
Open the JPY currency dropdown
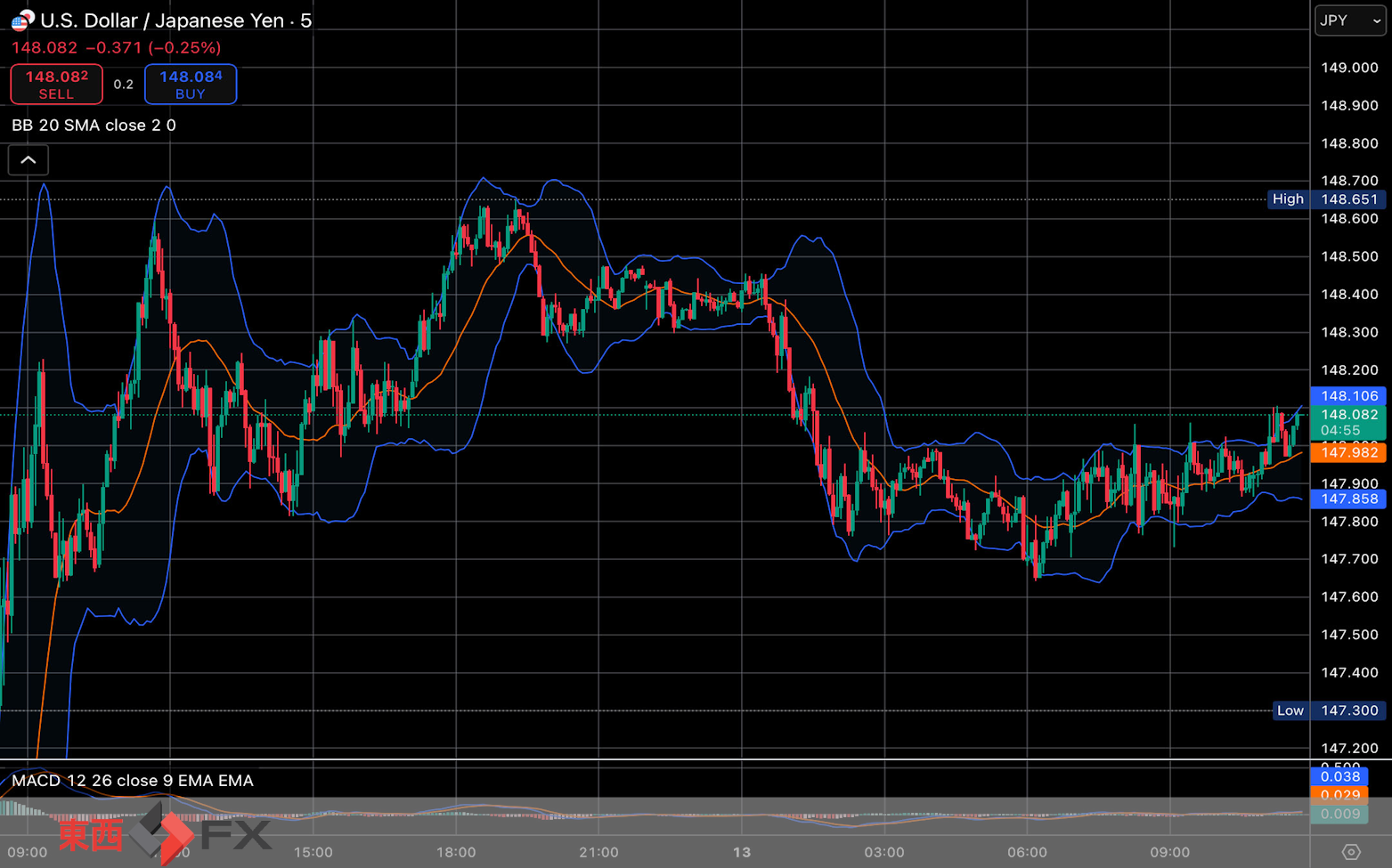point(1350,20)
